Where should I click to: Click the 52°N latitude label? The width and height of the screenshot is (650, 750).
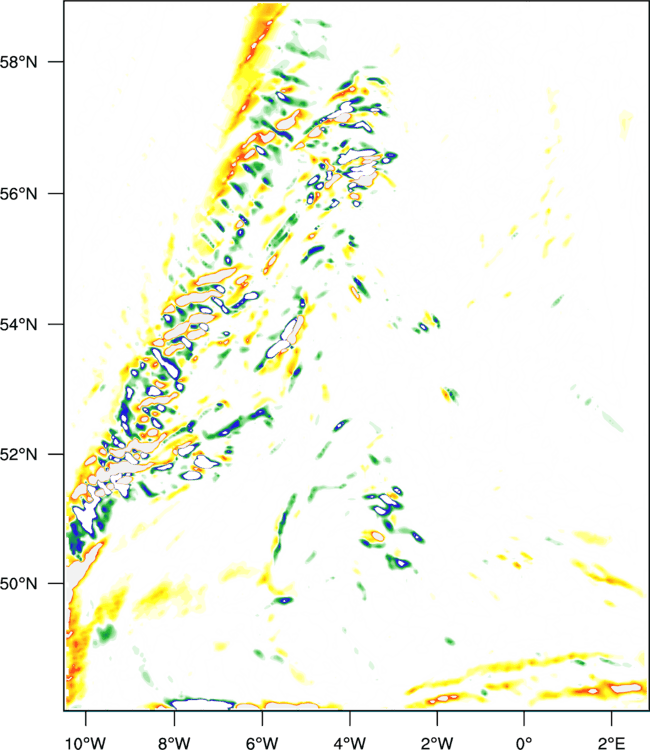(18, 454)
